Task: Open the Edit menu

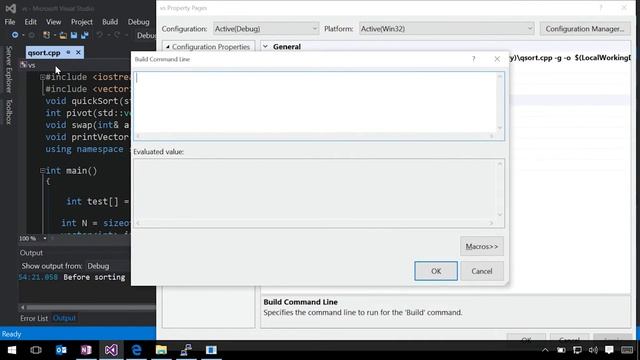Action: (x=30, y=22)
